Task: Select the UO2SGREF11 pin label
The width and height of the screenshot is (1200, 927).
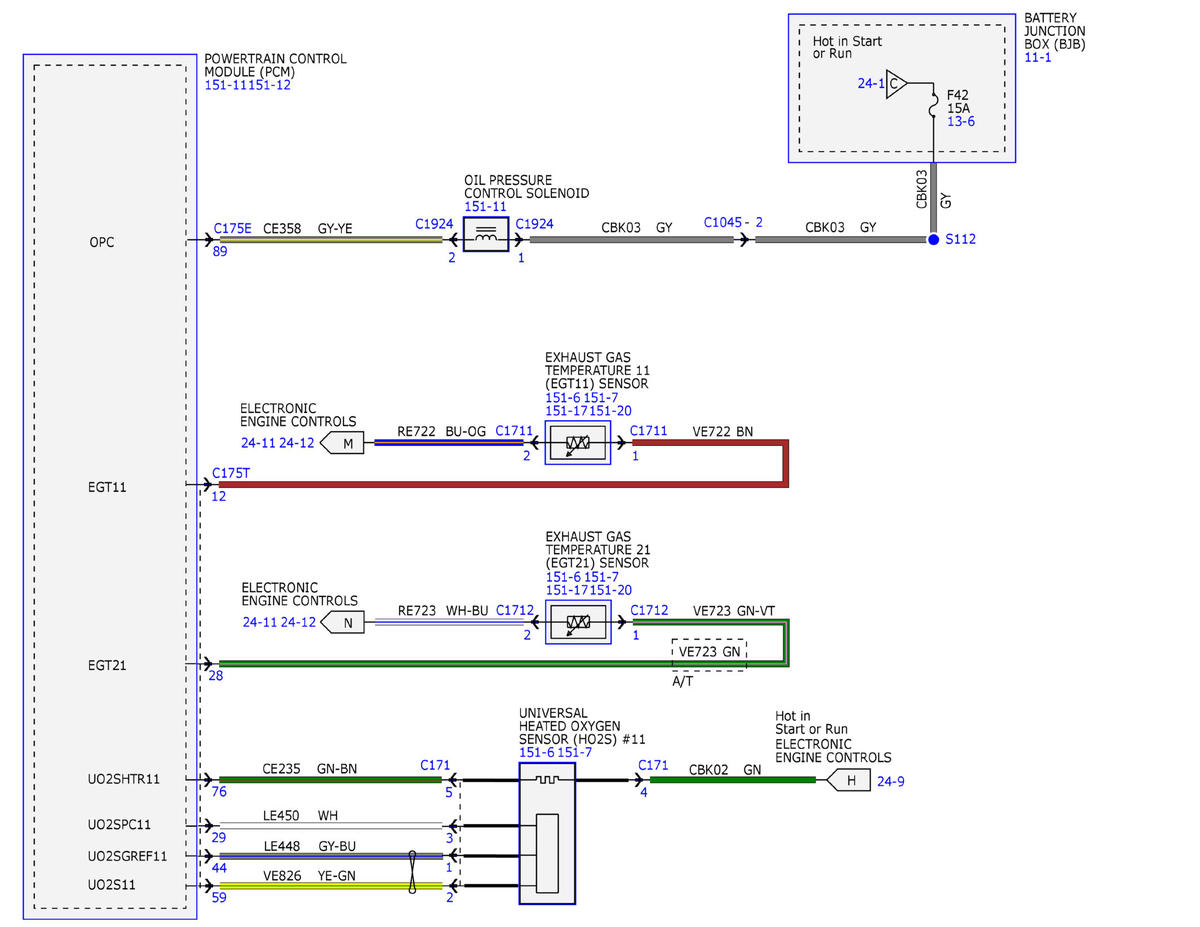Action: pyautogui.click(x=127, y=857)
